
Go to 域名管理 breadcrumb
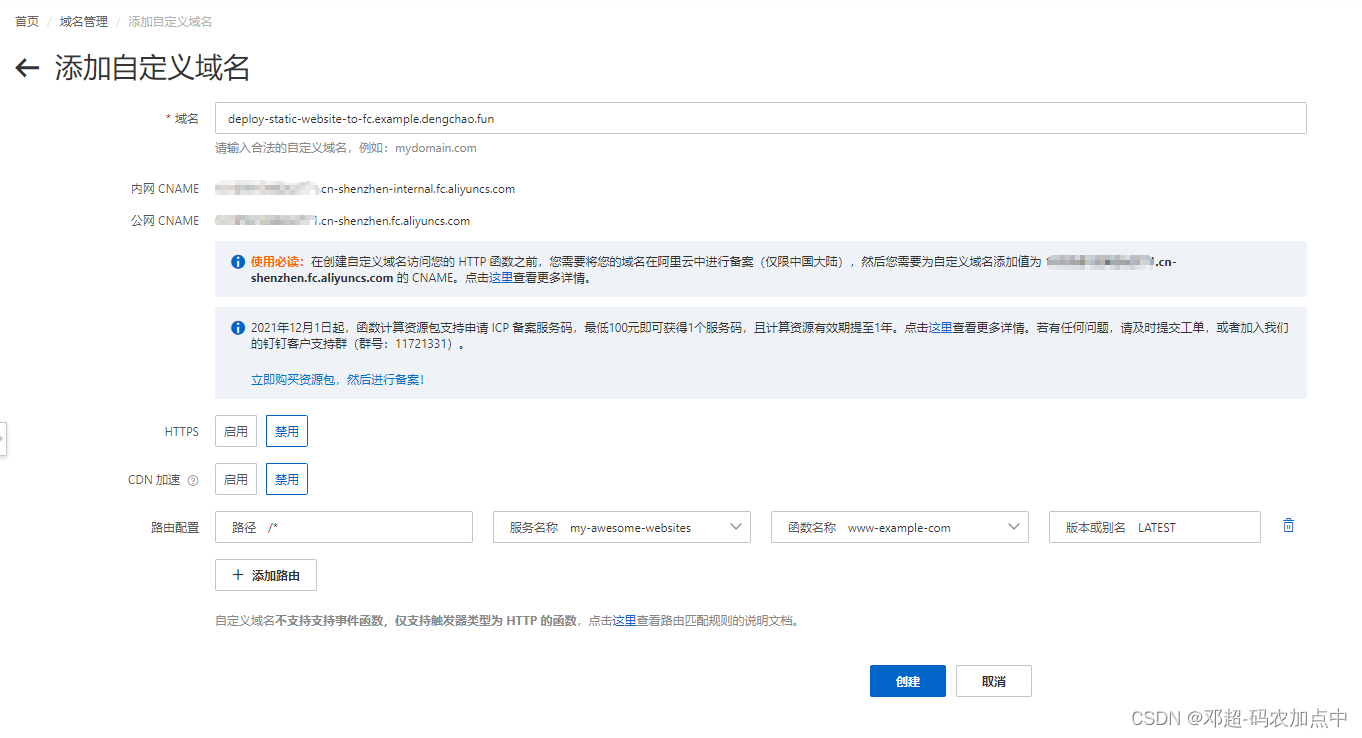84,21
